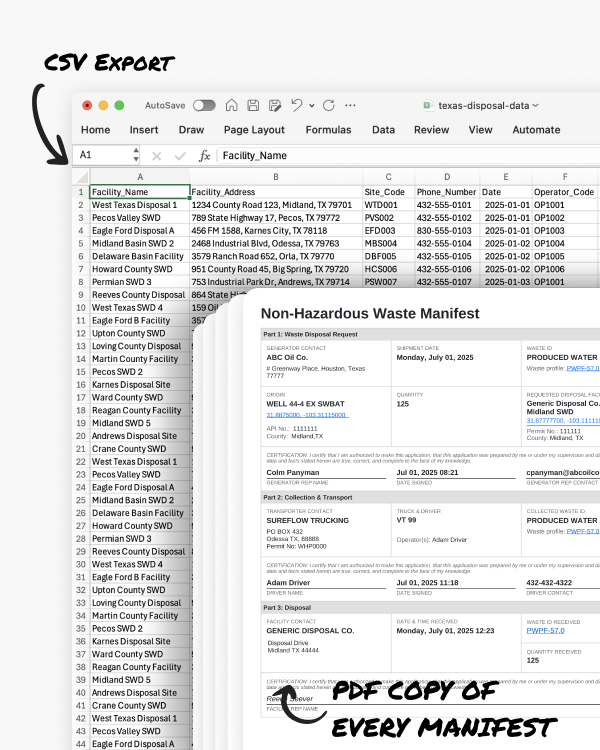
Task: Click the Undo arrow icon
Action: (297, 105)
